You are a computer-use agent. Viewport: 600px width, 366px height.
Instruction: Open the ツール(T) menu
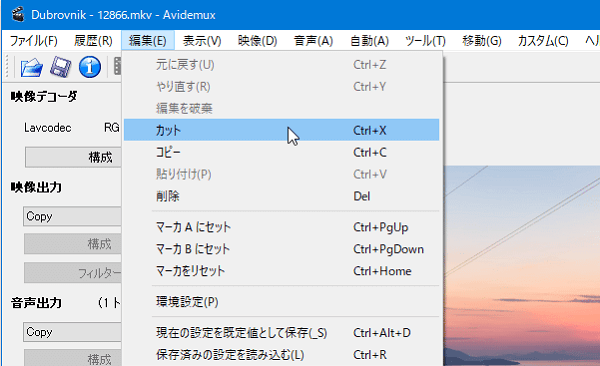425,41
